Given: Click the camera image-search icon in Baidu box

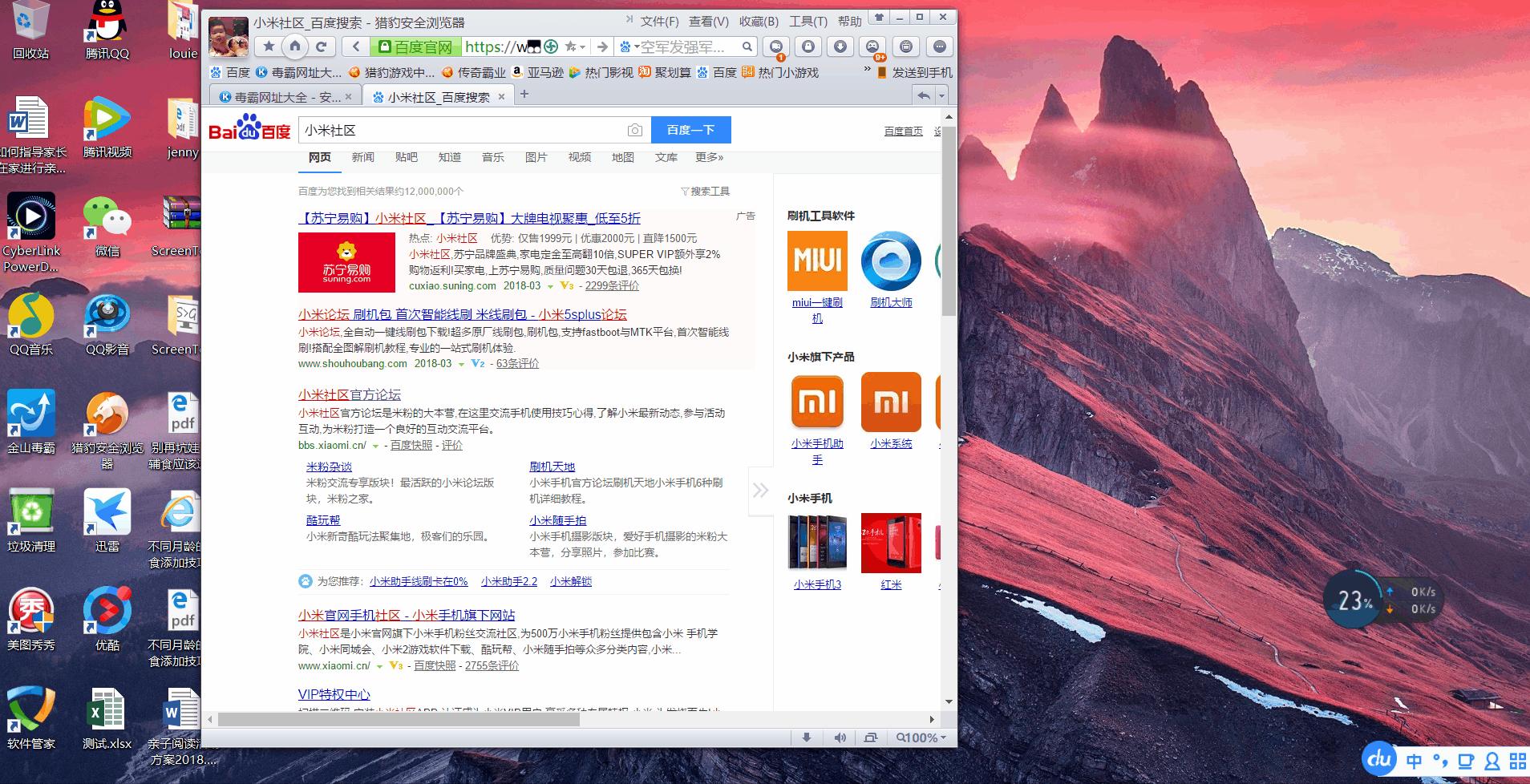Looking at the screenshot, I should click(x=634, y=130).
